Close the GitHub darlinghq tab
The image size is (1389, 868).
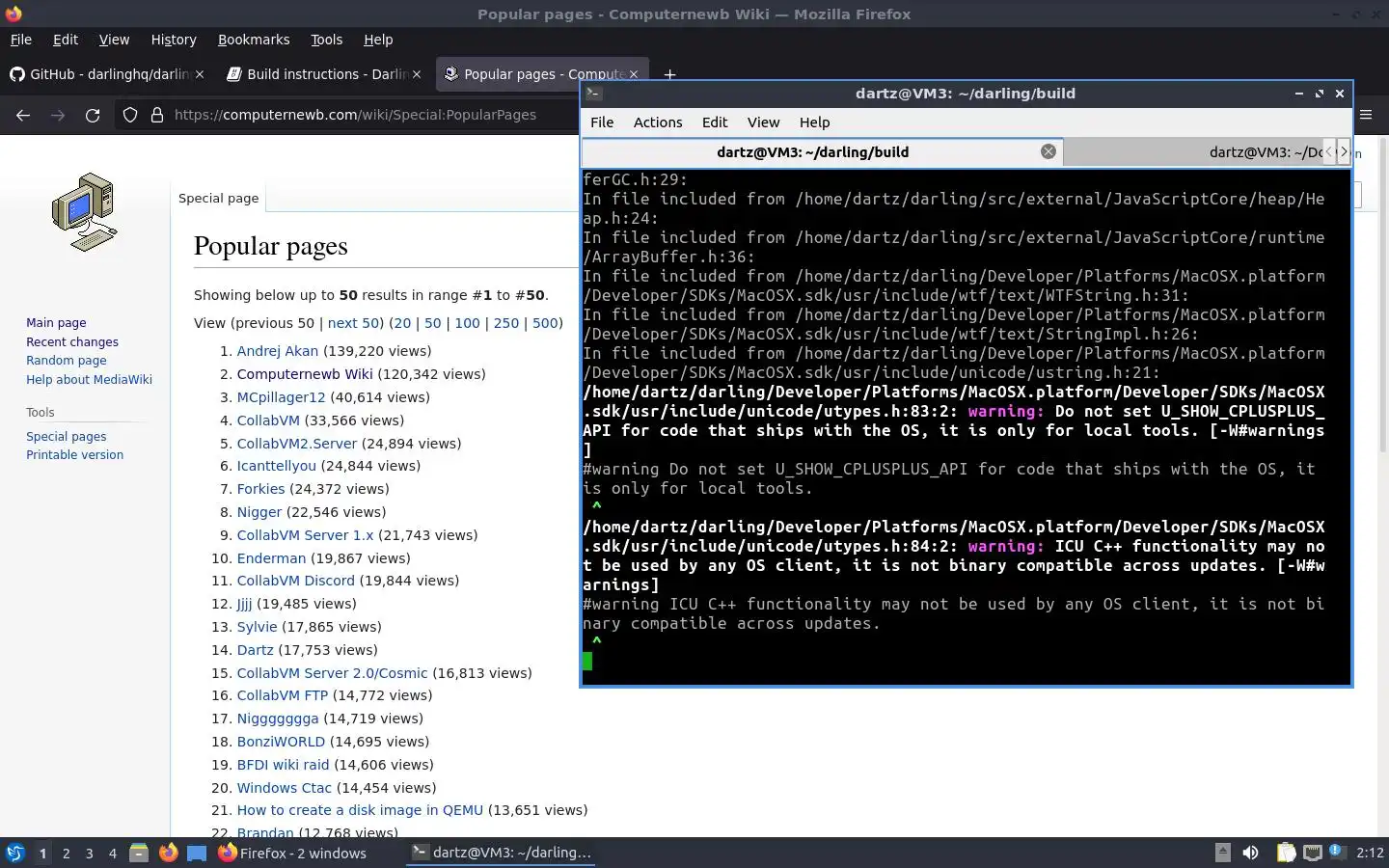click(200, 74)
